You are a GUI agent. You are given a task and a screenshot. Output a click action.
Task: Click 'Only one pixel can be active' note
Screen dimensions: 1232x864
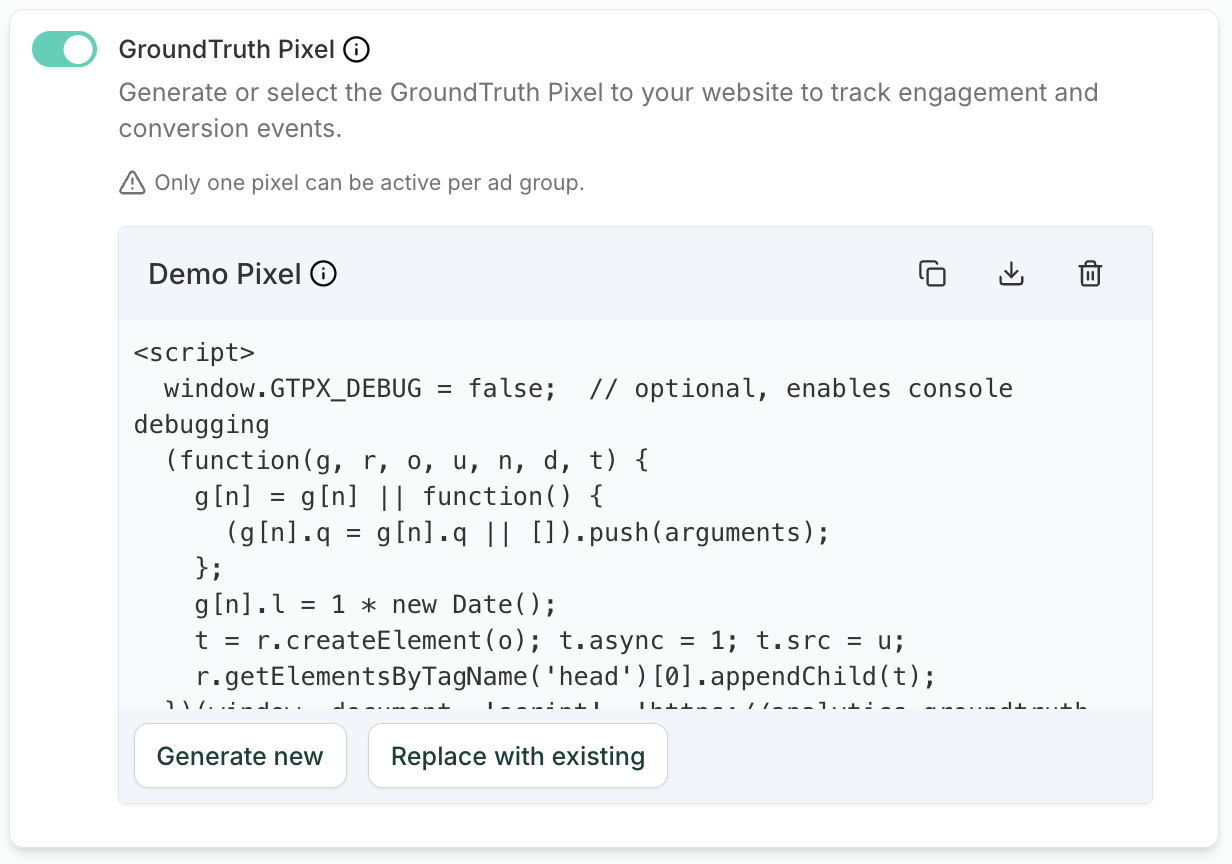coord(369,183)
